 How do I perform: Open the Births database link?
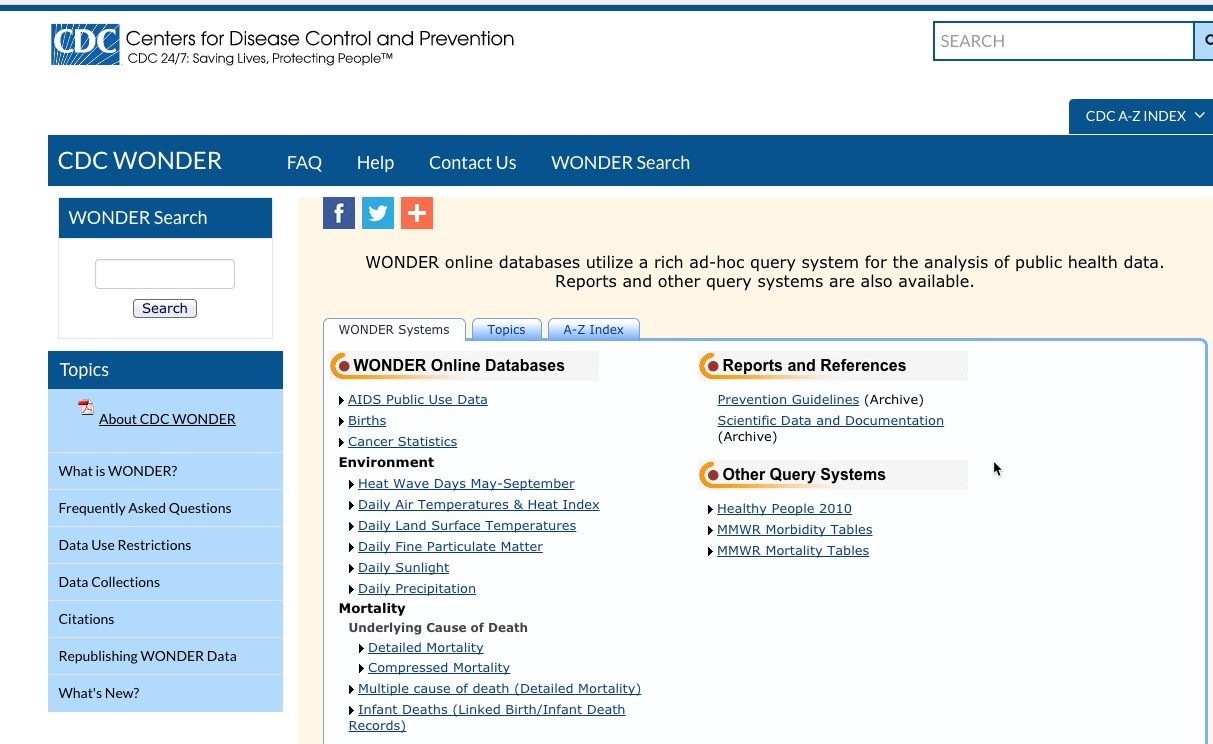pos(367,421)
